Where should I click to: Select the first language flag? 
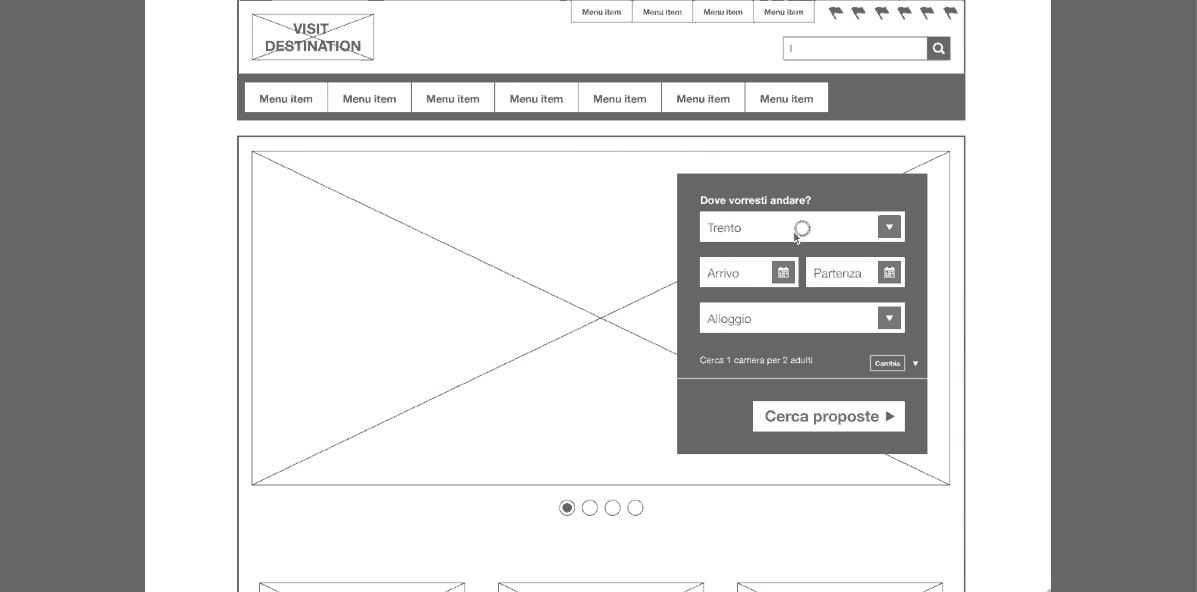point(836,12)
